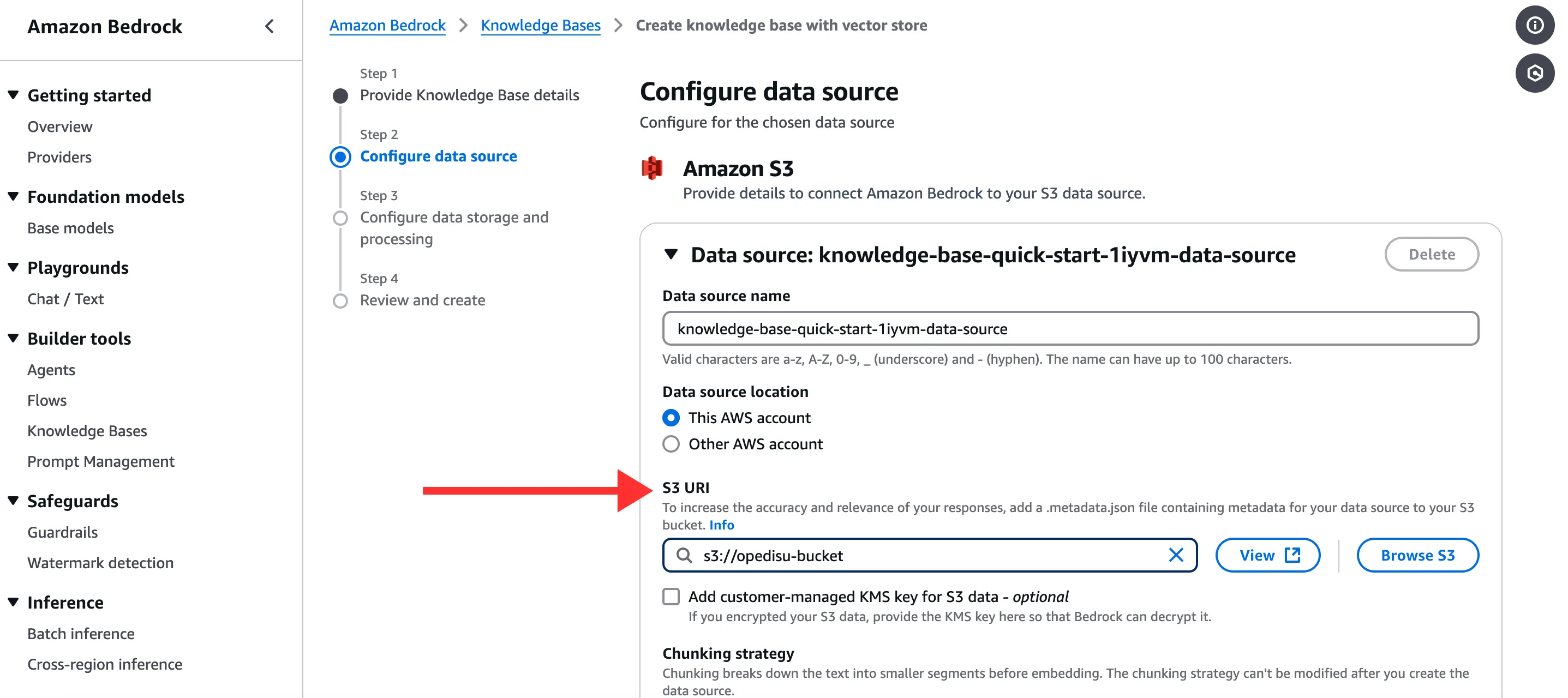This screenshot has width=1568, height=698.
Task: Collapse the Inference section
Action: (13, 602)
